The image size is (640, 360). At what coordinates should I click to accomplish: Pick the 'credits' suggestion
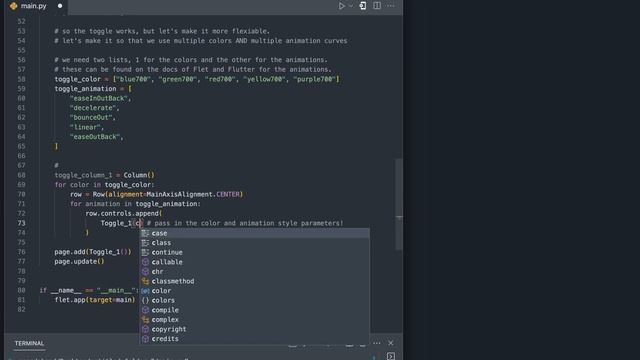[255, 339]
